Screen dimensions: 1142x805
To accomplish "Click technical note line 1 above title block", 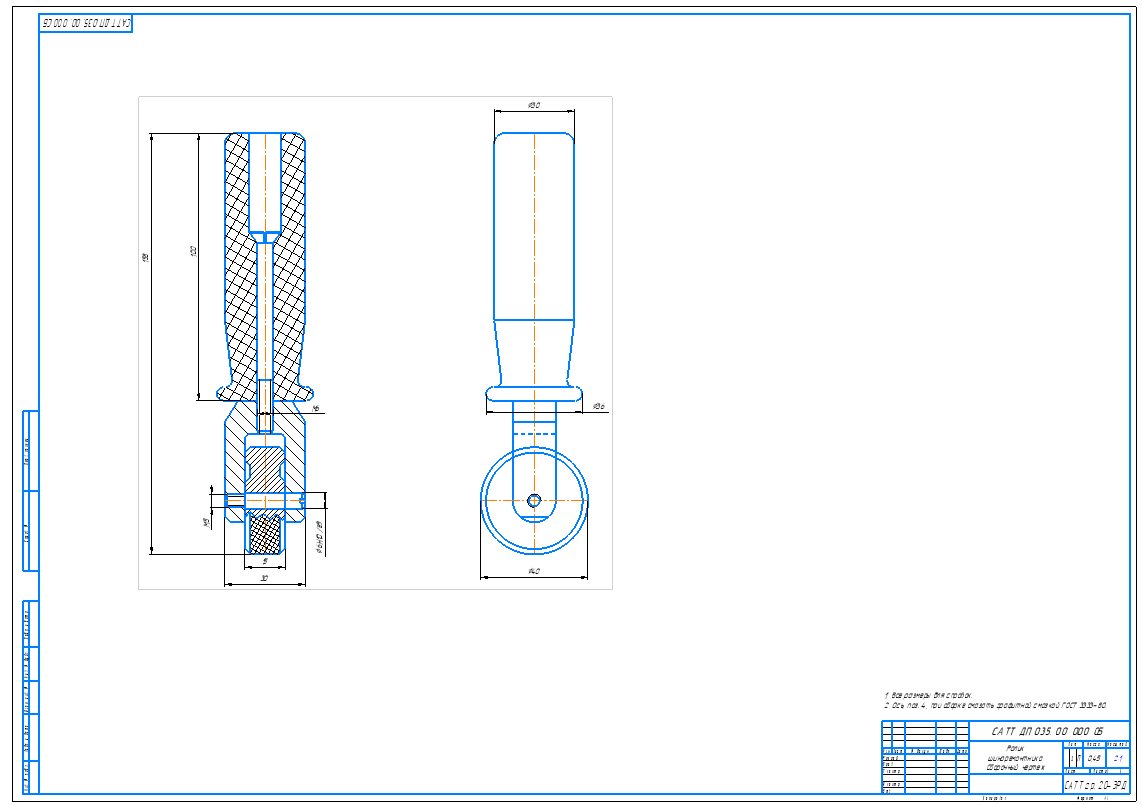I will click(926, 694).
